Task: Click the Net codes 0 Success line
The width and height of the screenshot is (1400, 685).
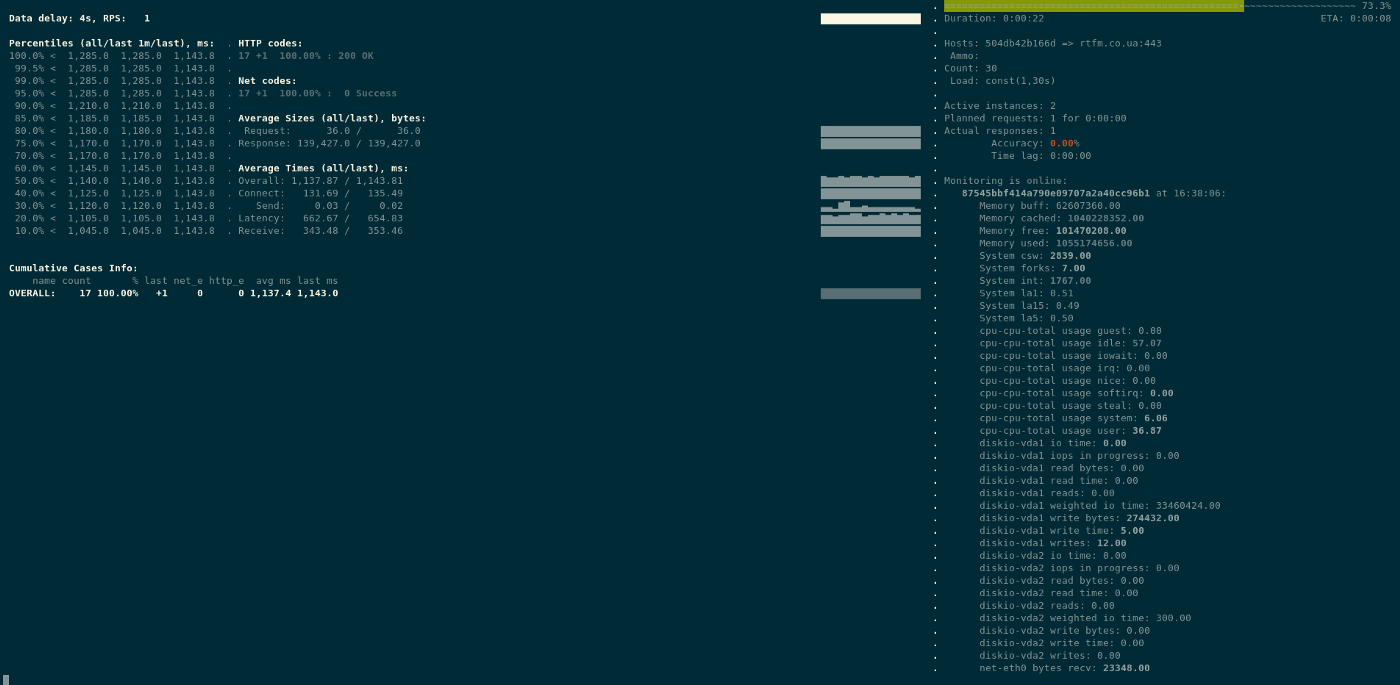Action: (317, 93)
